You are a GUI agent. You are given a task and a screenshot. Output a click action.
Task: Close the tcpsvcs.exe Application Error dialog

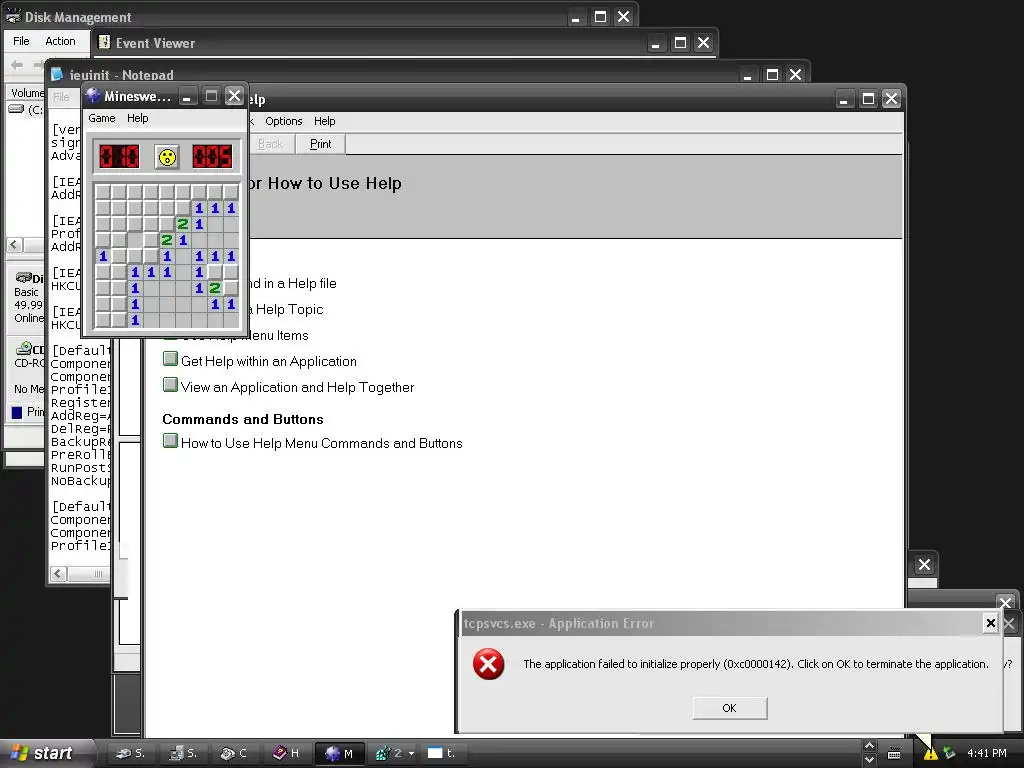pyautogui.click(x=990, y=623)
